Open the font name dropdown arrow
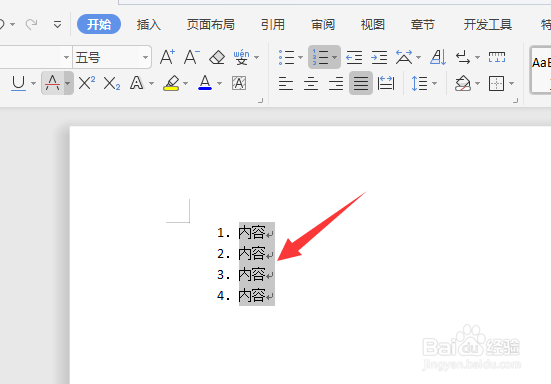Screen dimensions: 551x384 [66, 57]
